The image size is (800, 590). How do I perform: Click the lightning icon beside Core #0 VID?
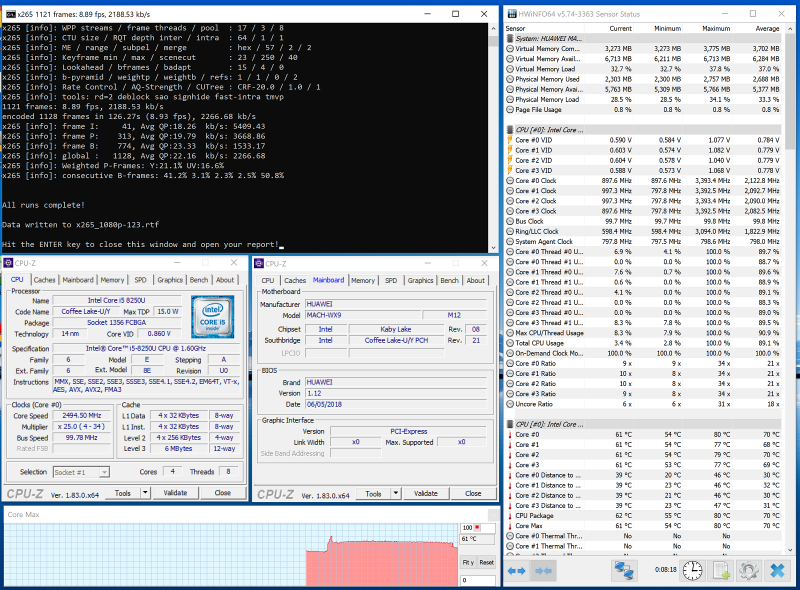point(510,140)
